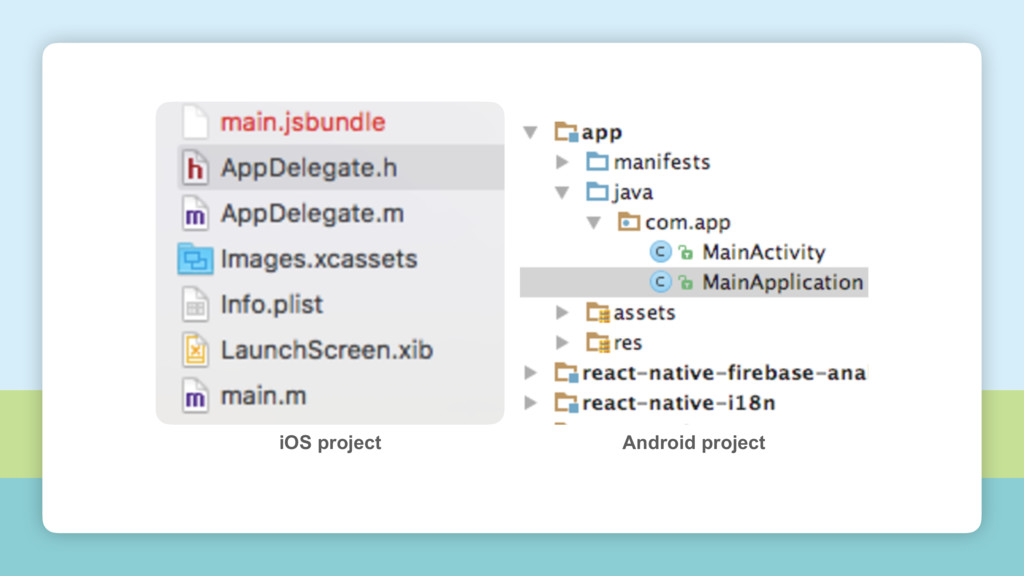
Task: Select the java label
Action: tap(633, 193)
